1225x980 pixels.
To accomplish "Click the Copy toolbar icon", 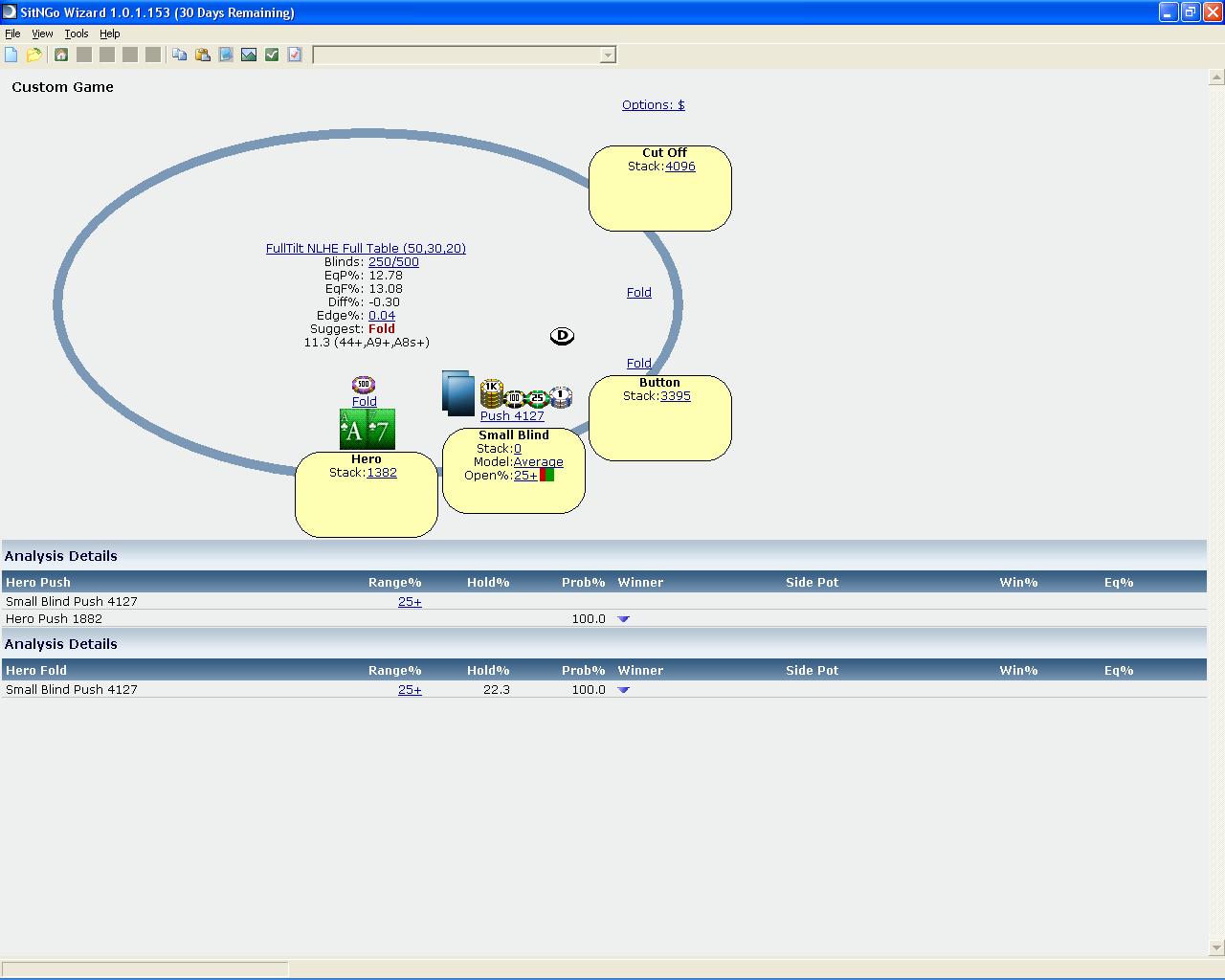I will pyautogui.click(x=180, y=55).
